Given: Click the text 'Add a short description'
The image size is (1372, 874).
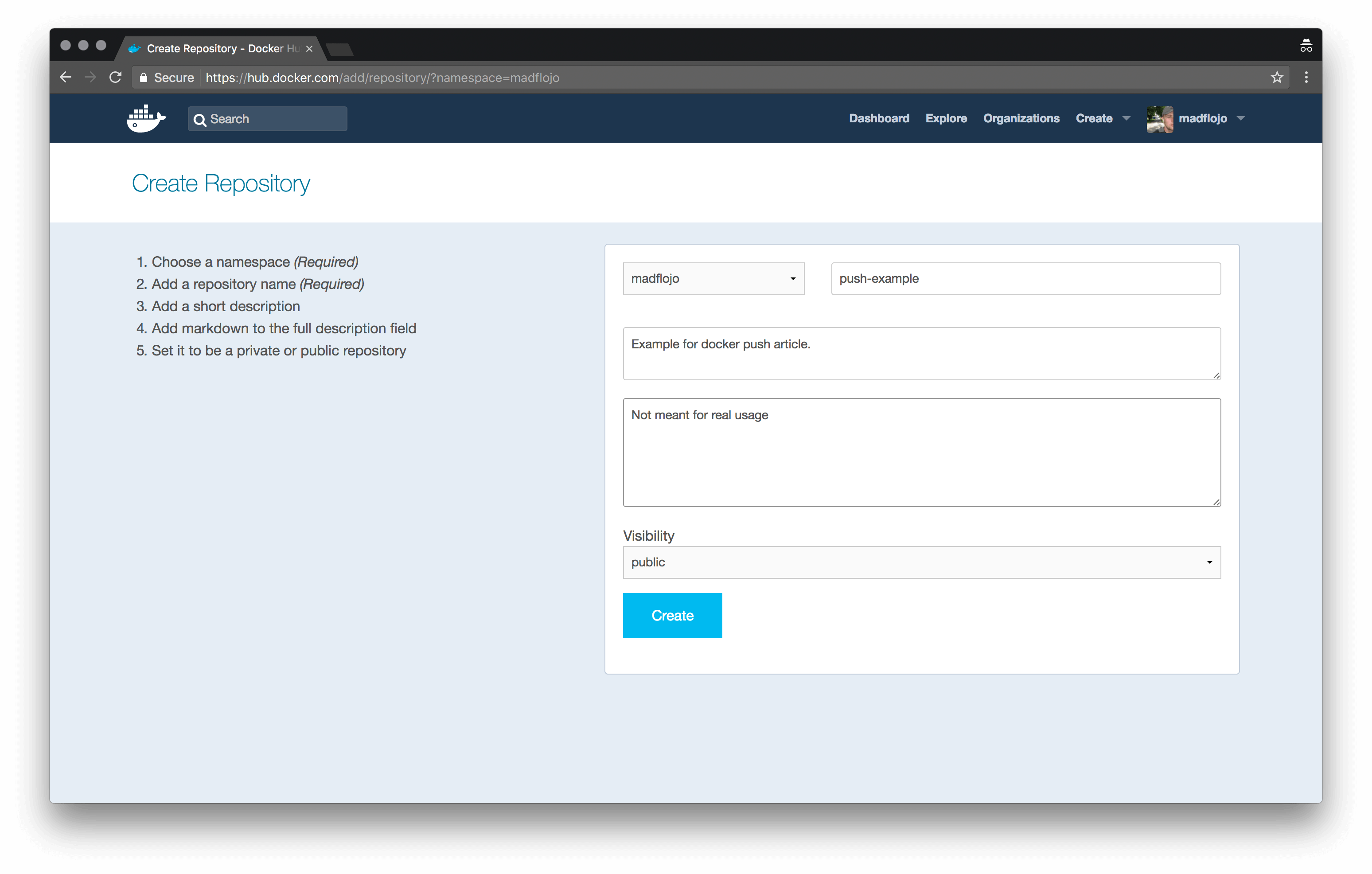Looking at the screenshot, I should [x=226, y=307].
